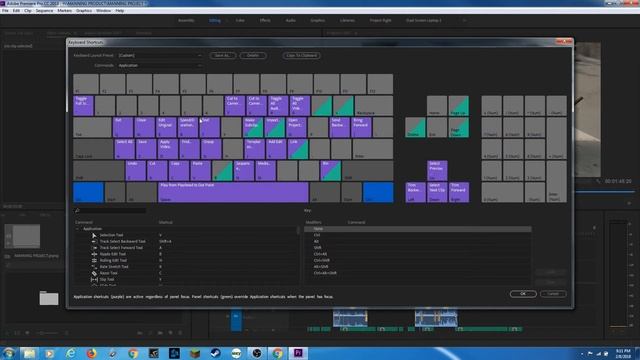This screenshot has width=640, height=360.
Task: Click the Backspace key on virtual keyboard
Action: pyautogui.click(x=374, y=106)
